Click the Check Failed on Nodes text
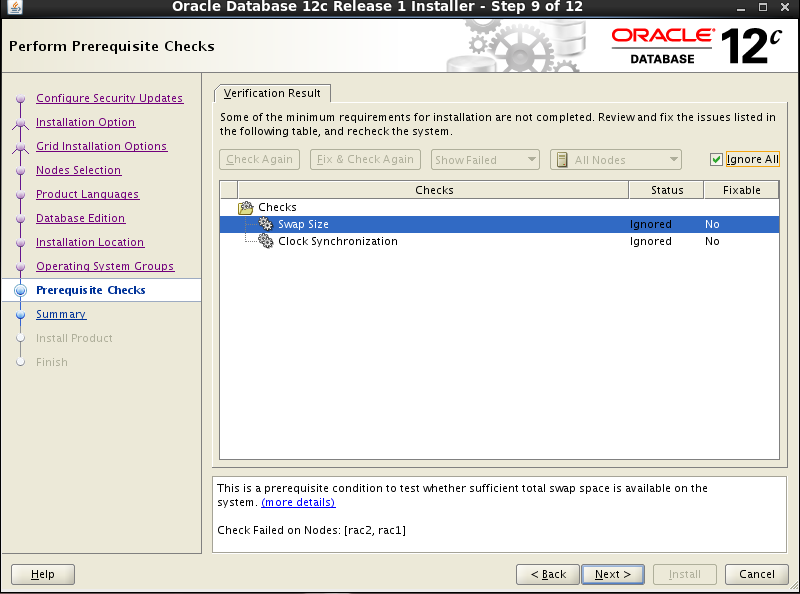 311,530
